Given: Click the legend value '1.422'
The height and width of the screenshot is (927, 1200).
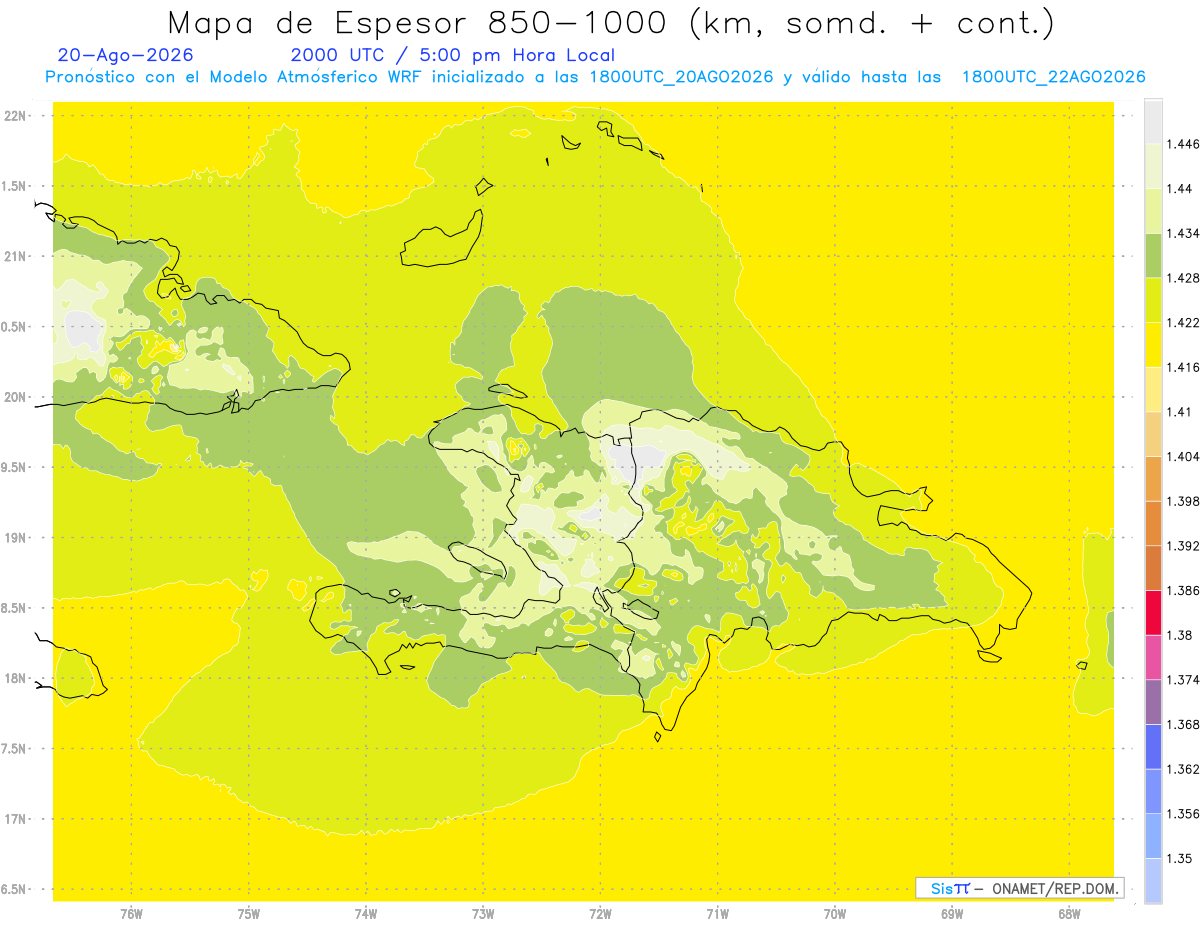Looking at the screenshot, I should [x=1183, y=322].
